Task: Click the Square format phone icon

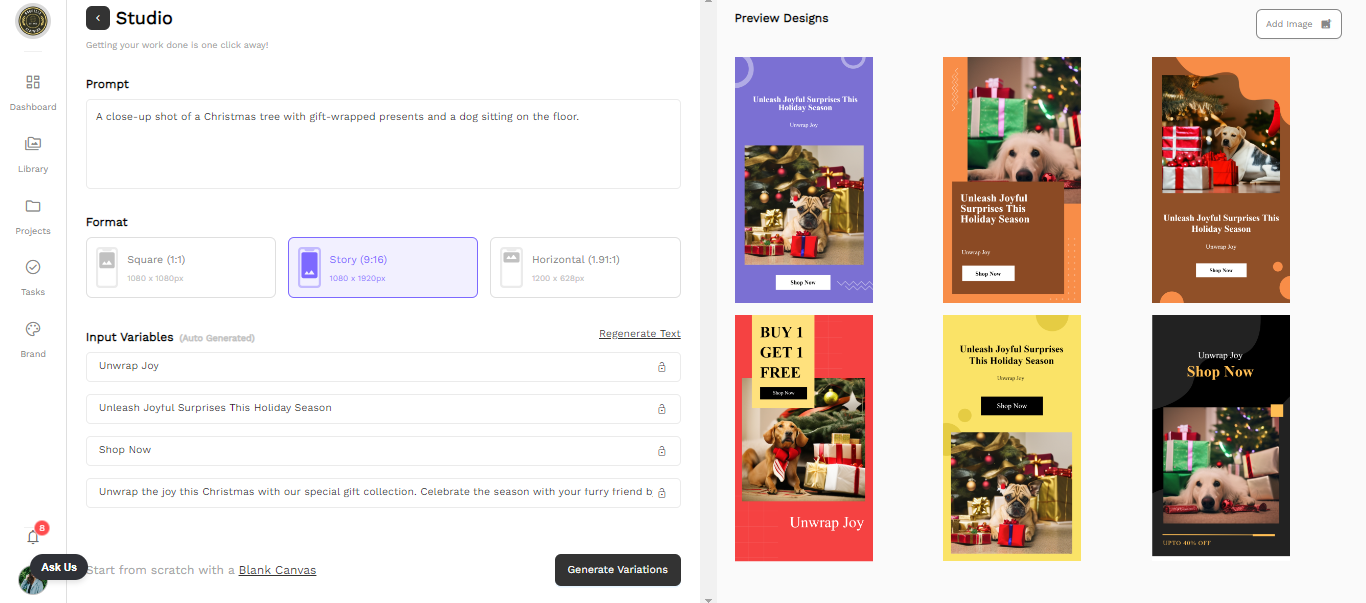Action: 107,267
